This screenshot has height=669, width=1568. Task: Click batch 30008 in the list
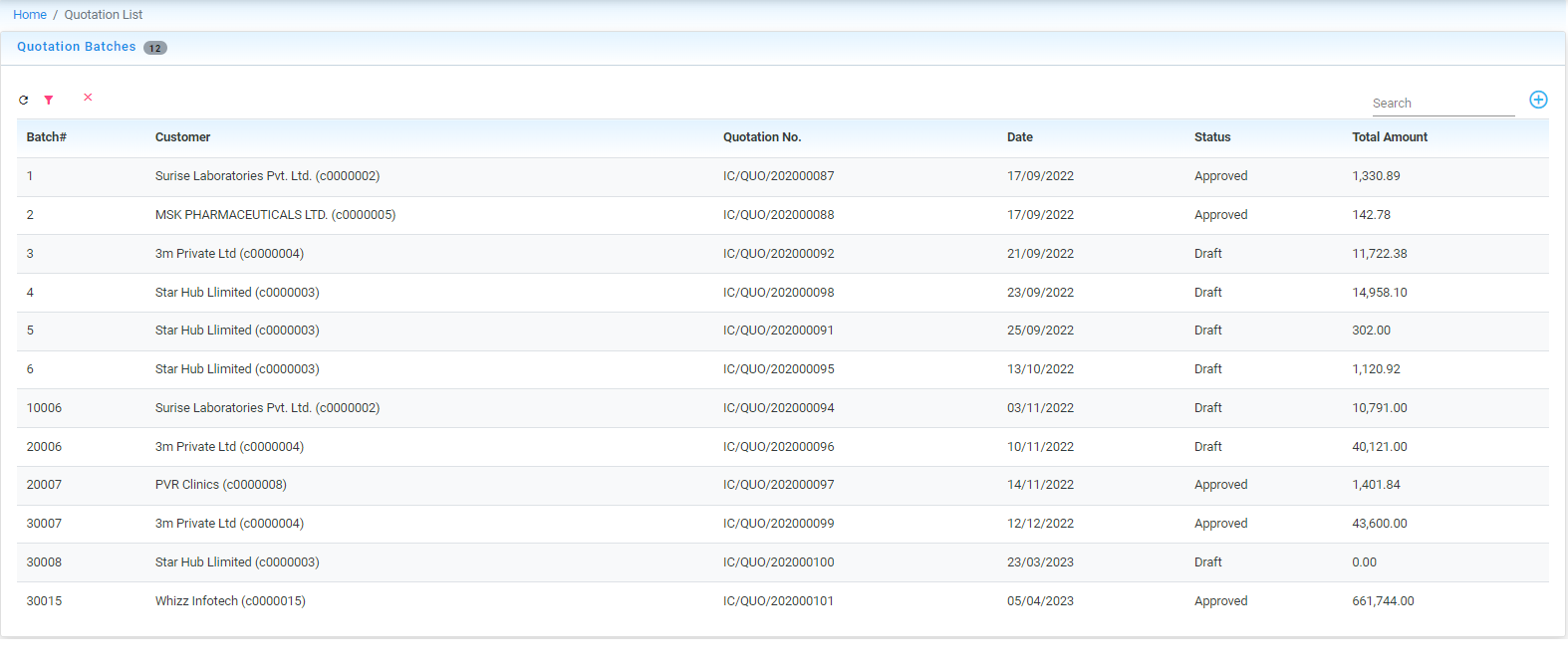44,562
